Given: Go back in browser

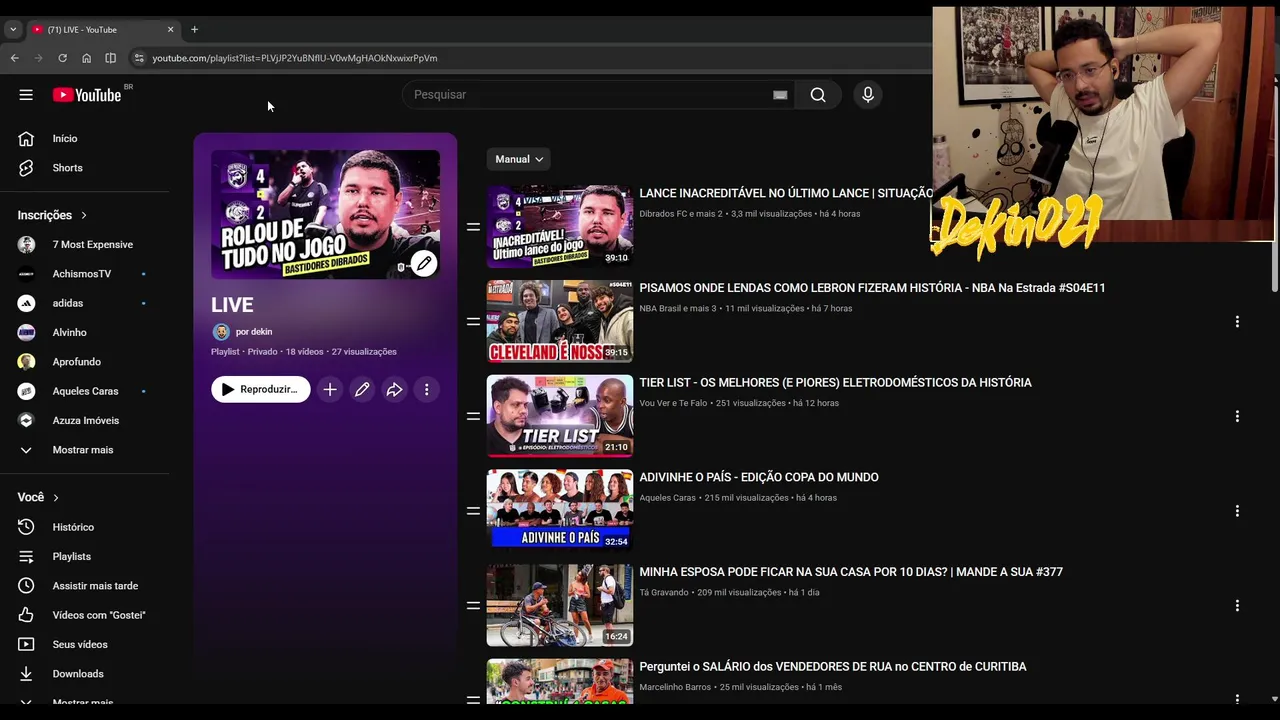Looking at the screenshot, I should [x=14, y=58].
